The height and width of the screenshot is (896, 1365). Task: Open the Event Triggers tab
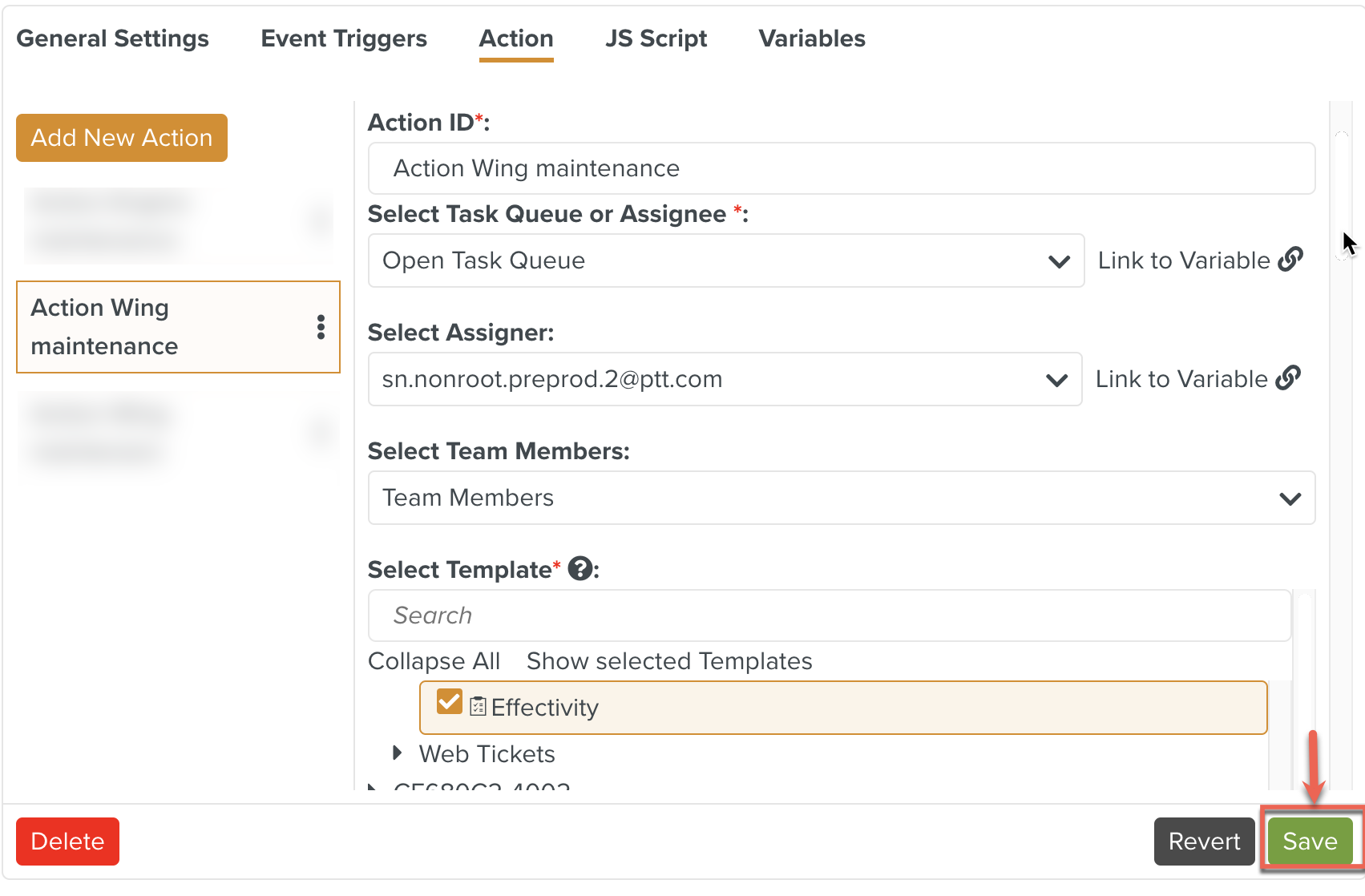(x=343, y=38)
